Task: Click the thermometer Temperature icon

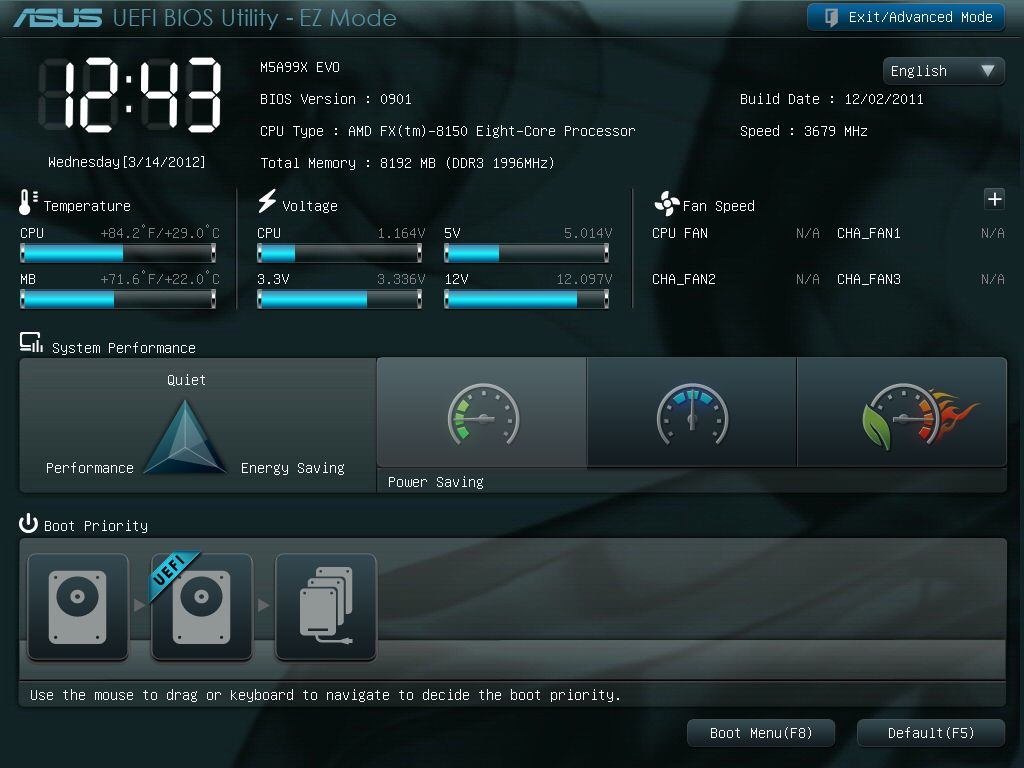Action: click(27, 202)
